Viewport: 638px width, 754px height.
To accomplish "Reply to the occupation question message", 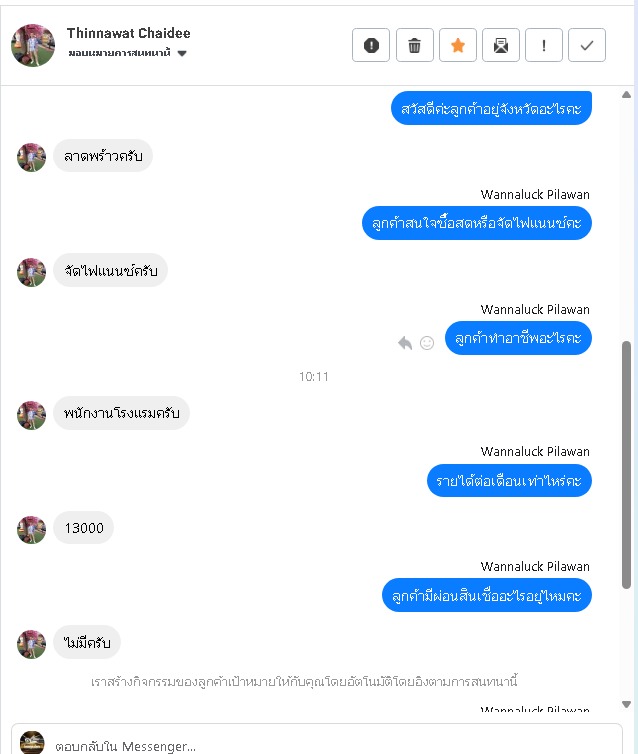I will [x=405, y=343].
